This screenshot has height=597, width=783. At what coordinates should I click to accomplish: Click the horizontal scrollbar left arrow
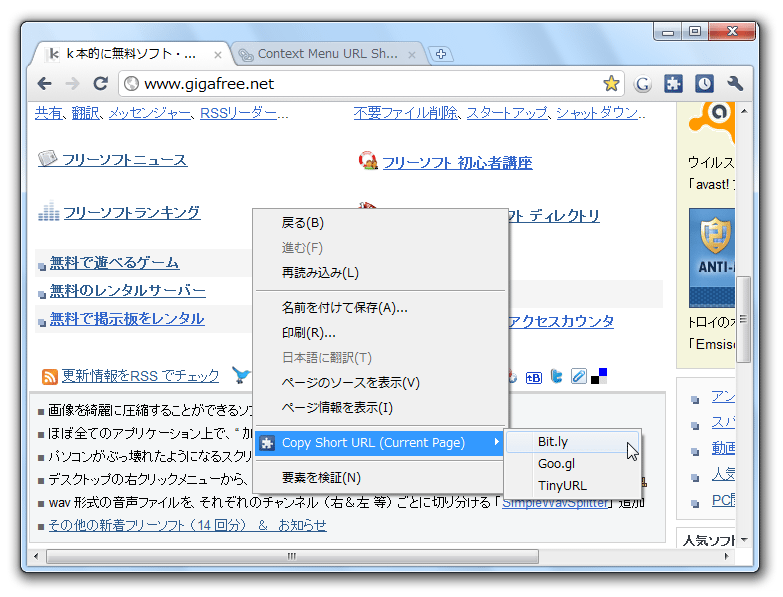click(36, 556)
